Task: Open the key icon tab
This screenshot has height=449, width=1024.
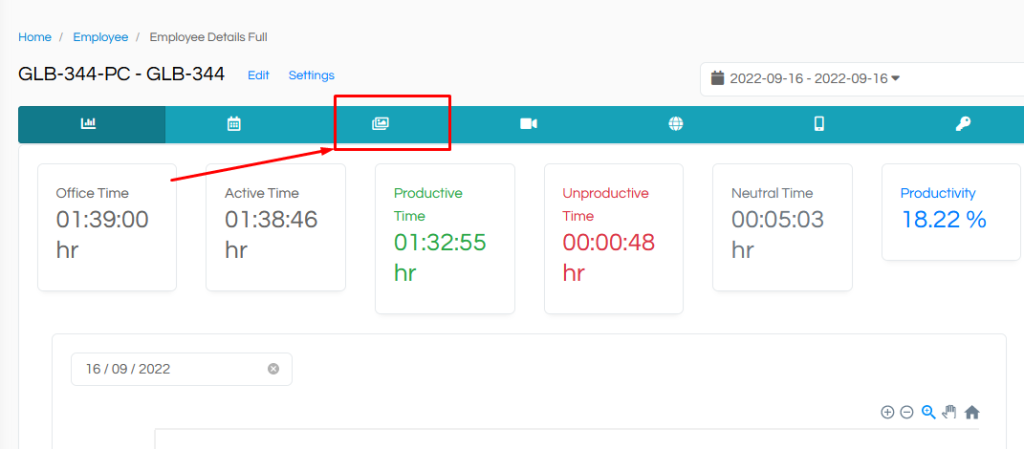Action: pos(963,124)
